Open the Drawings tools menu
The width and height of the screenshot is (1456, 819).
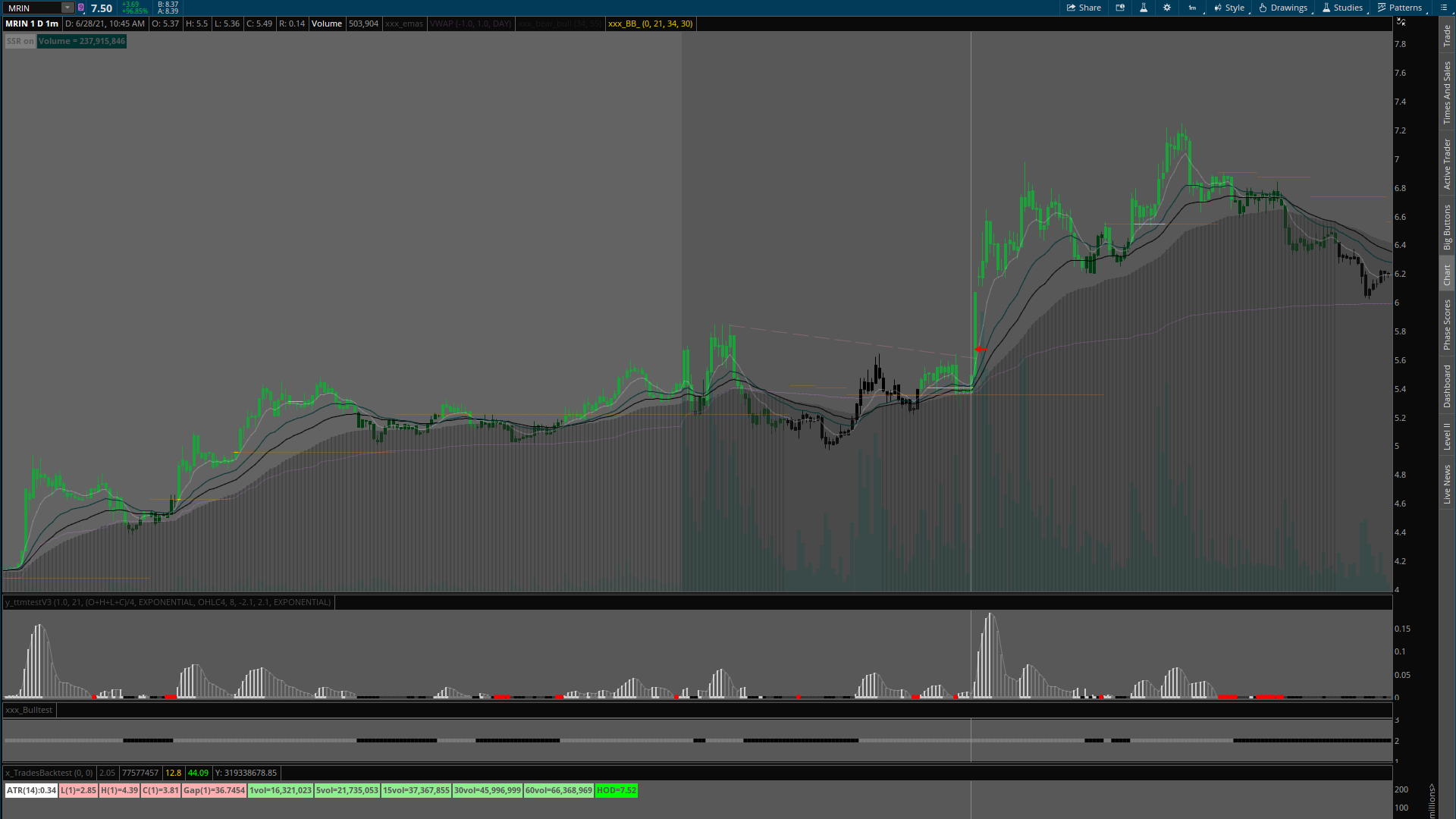pyautogui.click(x=1283, y=8)
